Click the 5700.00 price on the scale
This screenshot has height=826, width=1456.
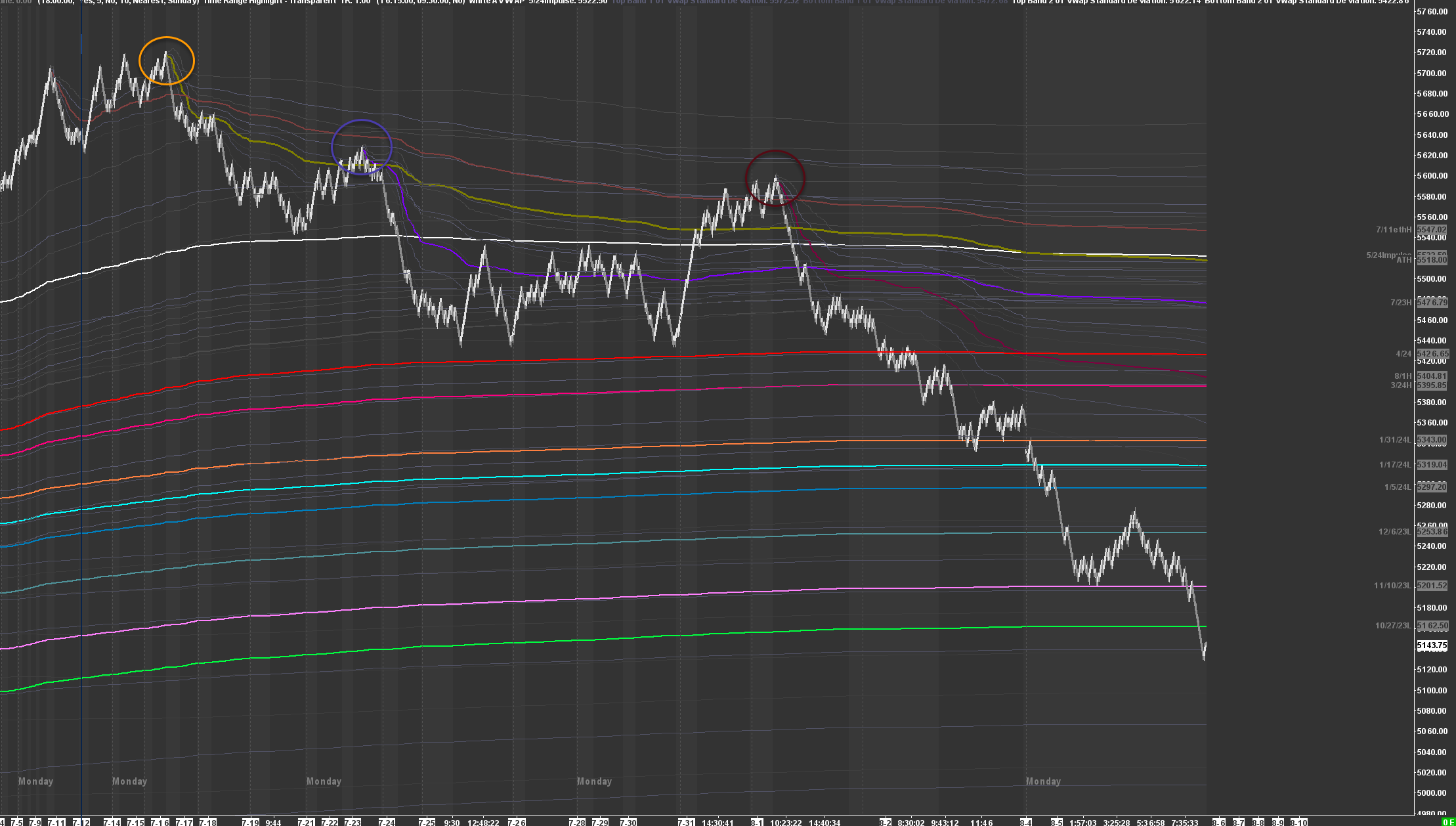1431,73
